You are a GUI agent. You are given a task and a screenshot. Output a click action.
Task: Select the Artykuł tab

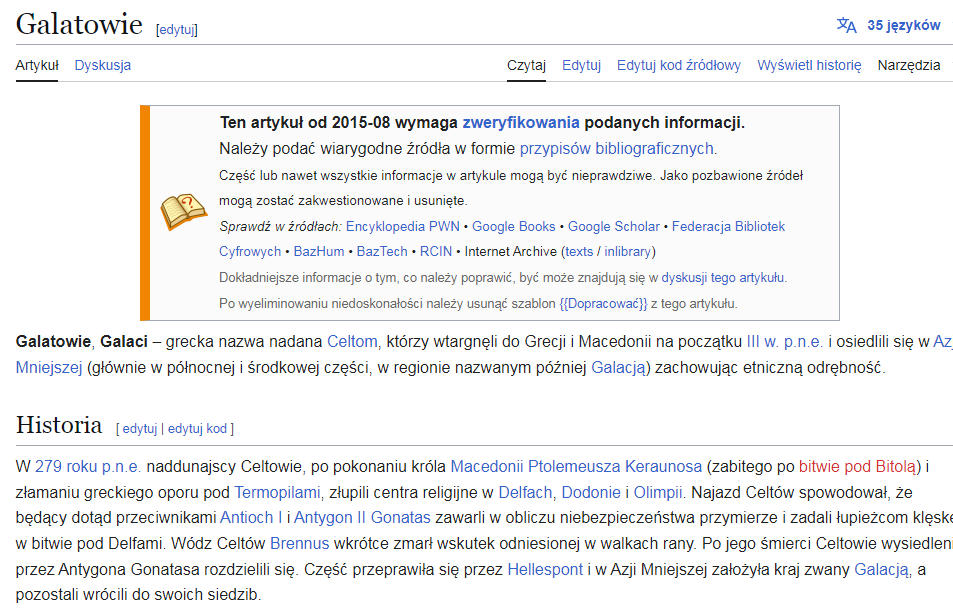click(37, 65)
